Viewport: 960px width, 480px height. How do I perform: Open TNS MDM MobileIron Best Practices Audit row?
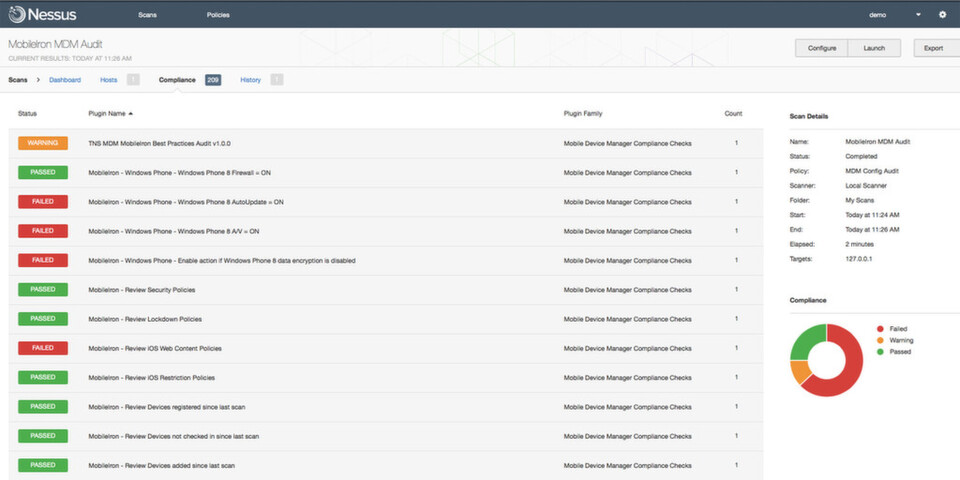(386, 143)
